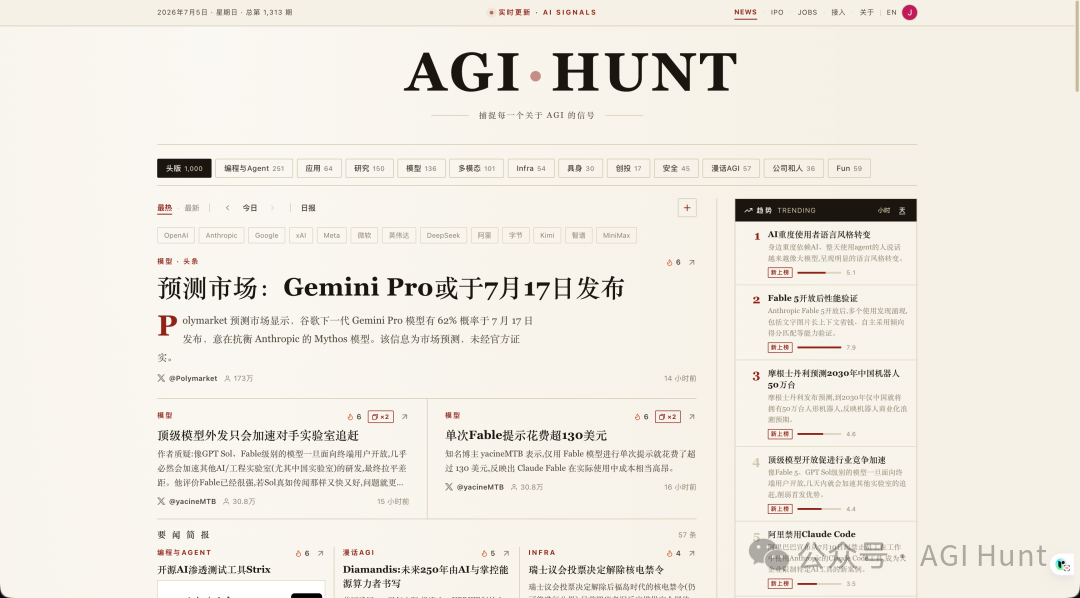Open external arrow on 瑞士议会 brief

pyautogui.click(x=692, y=553)
